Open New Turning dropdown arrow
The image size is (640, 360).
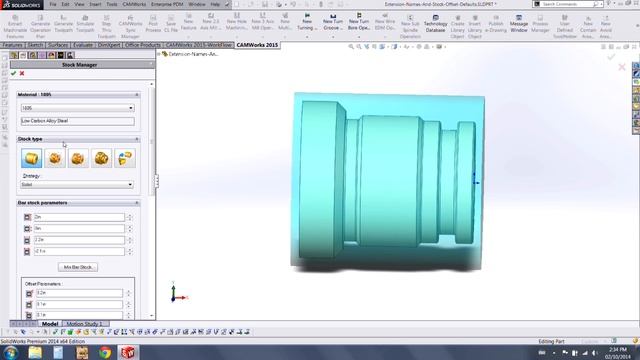pyautogui.click(x=307, y=37)
